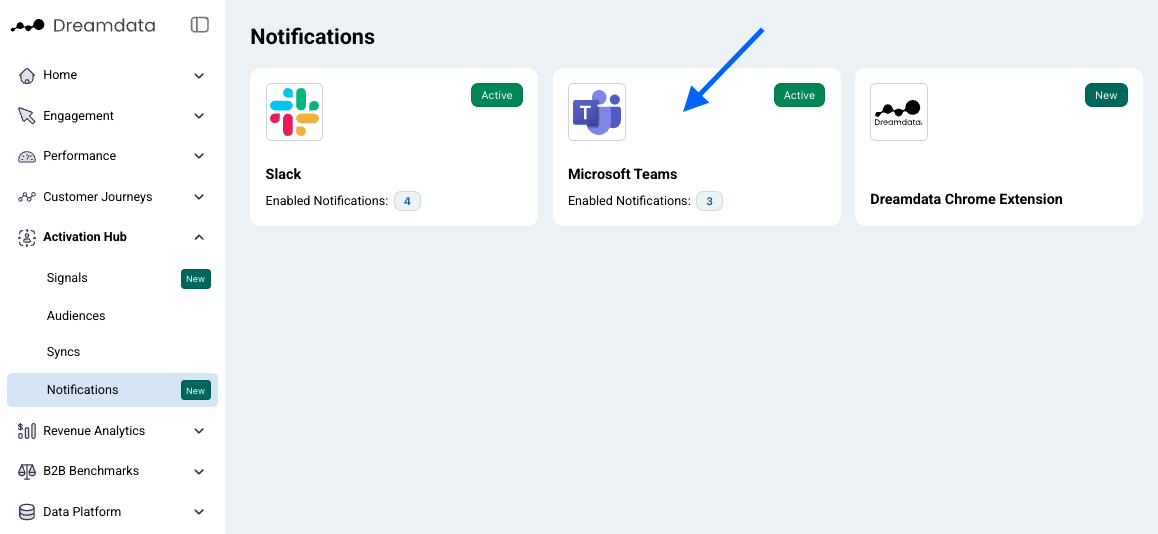
Task: Click the Activation Hub person icon
Action: (x=27, y=237)
